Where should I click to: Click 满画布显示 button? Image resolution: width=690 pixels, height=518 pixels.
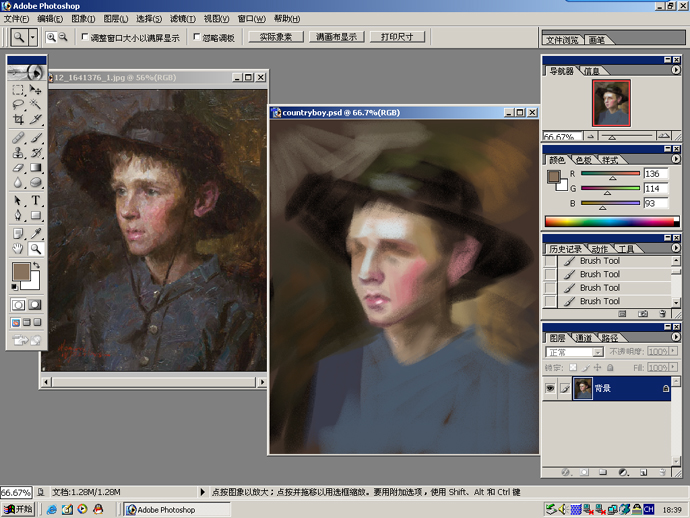[336, 37]
